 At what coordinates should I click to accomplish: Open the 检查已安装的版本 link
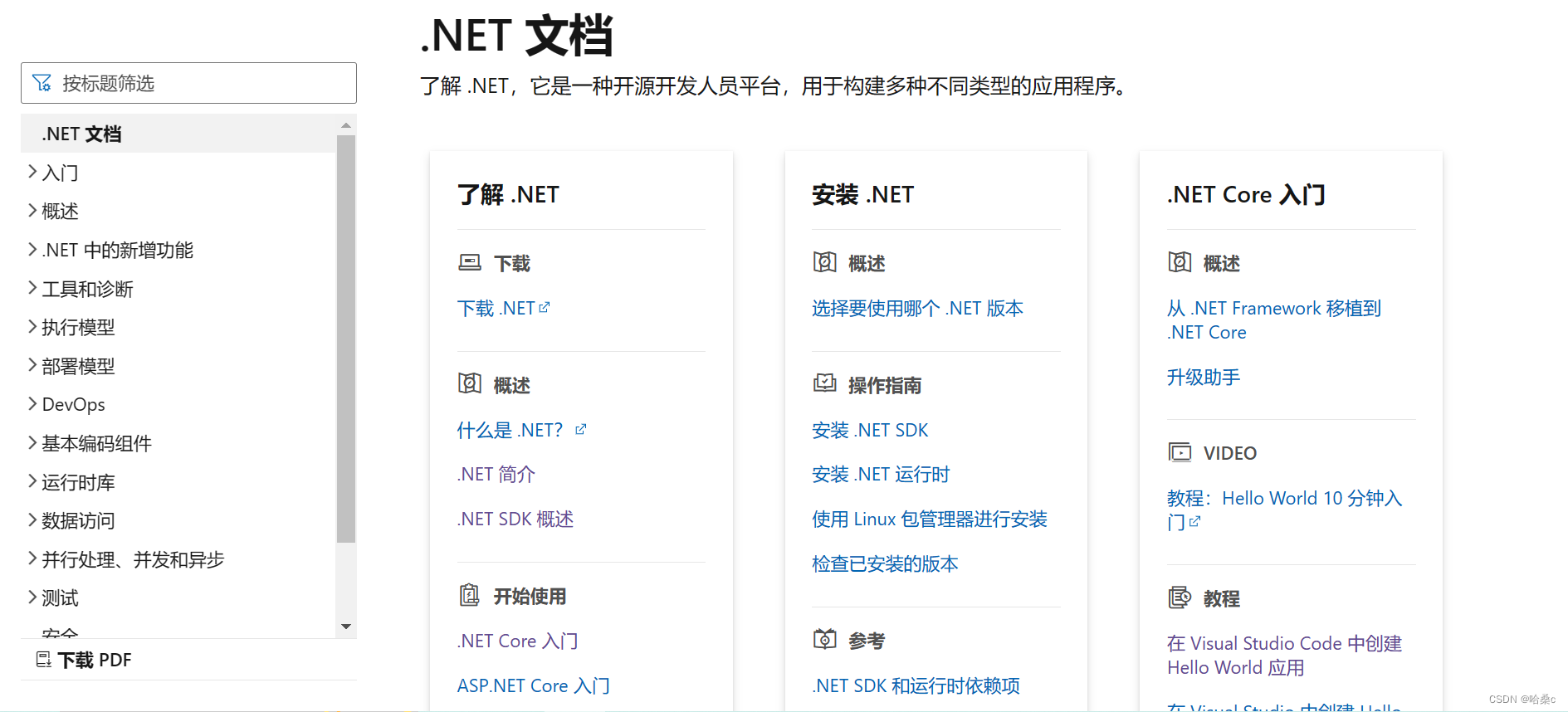coord(885,564)
